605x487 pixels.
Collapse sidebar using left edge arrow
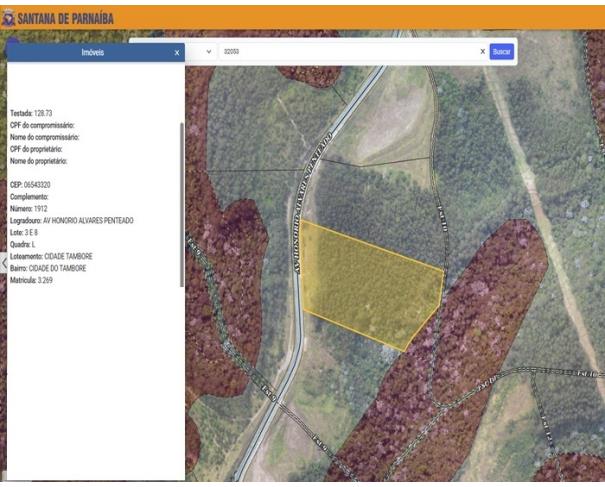(x=3, y=264)
